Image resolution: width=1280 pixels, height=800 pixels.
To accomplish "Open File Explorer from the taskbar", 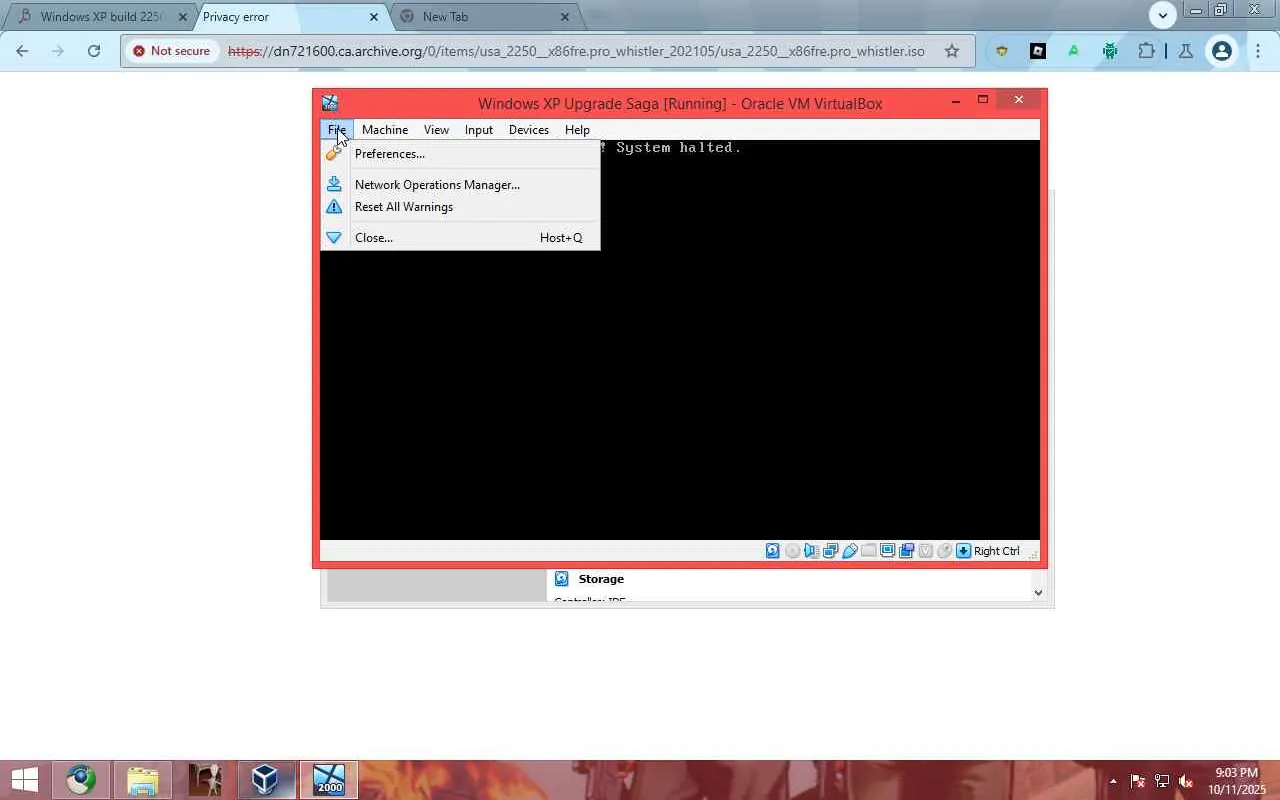I will click(143, 780).
